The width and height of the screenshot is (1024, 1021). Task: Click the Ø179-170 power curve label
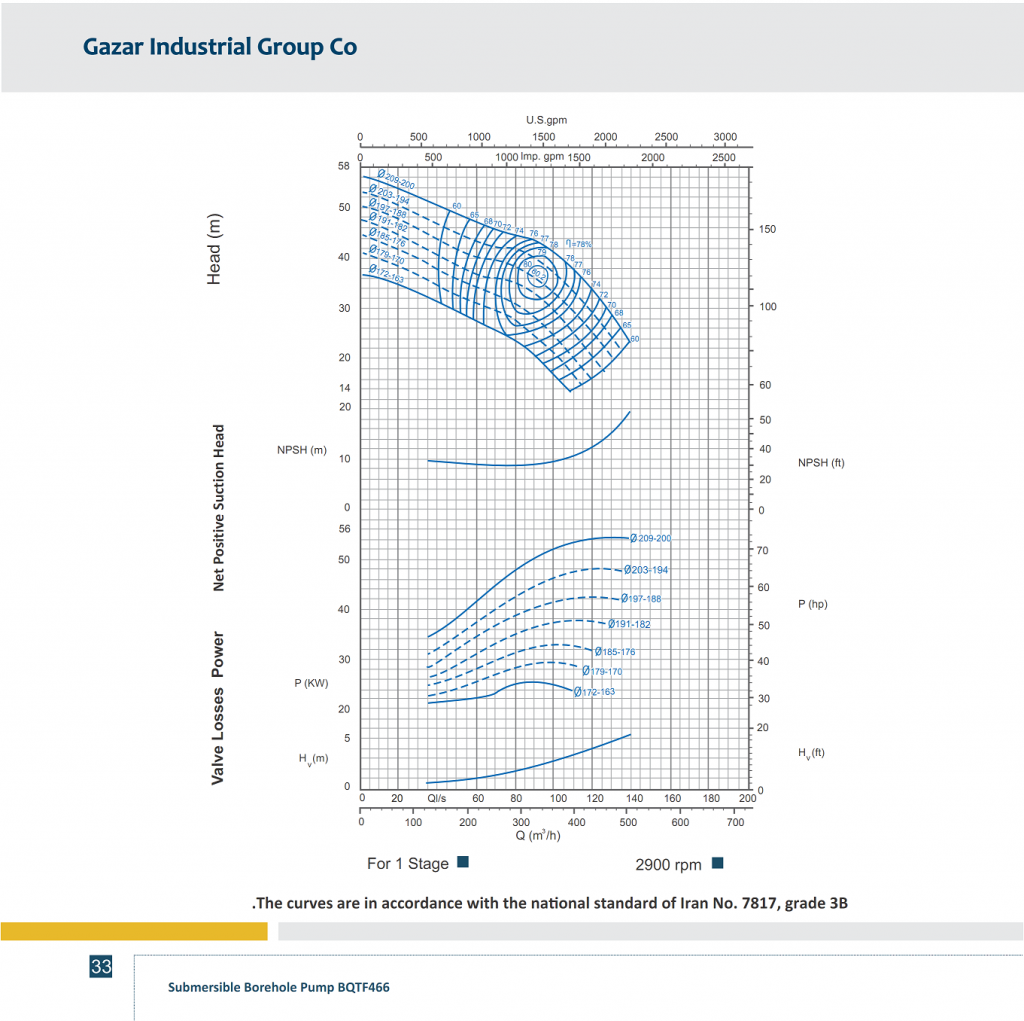pos(602,671)
